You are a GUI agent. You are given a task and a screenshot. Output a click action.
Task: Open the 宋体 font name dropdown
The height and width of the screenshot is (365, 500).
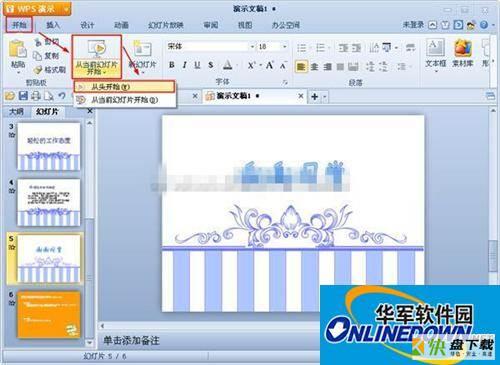pyautogui.click(x=252, y=47)
